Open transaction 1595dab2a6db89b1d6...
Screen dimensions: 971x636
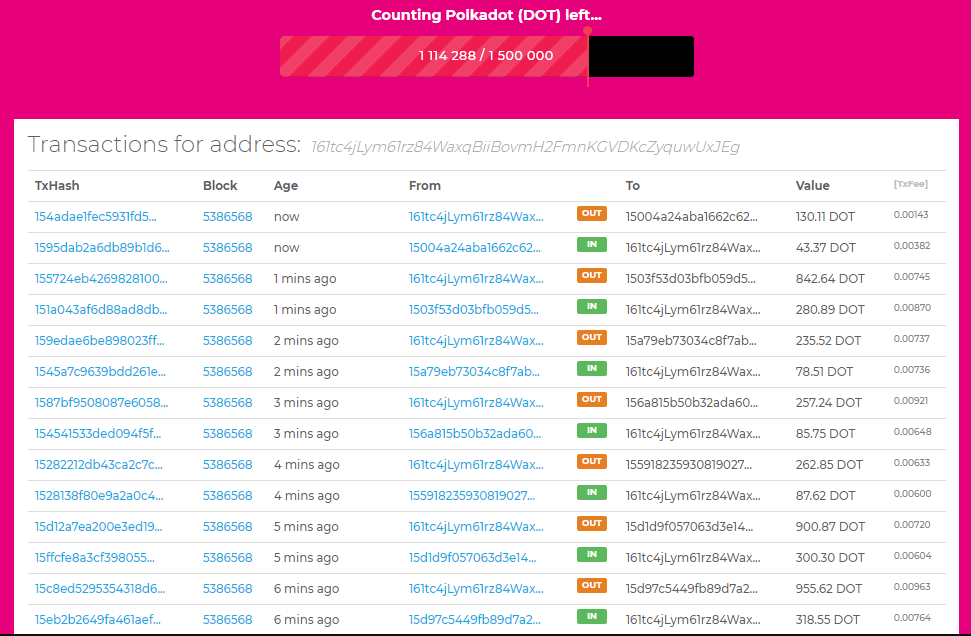point(102,248)
